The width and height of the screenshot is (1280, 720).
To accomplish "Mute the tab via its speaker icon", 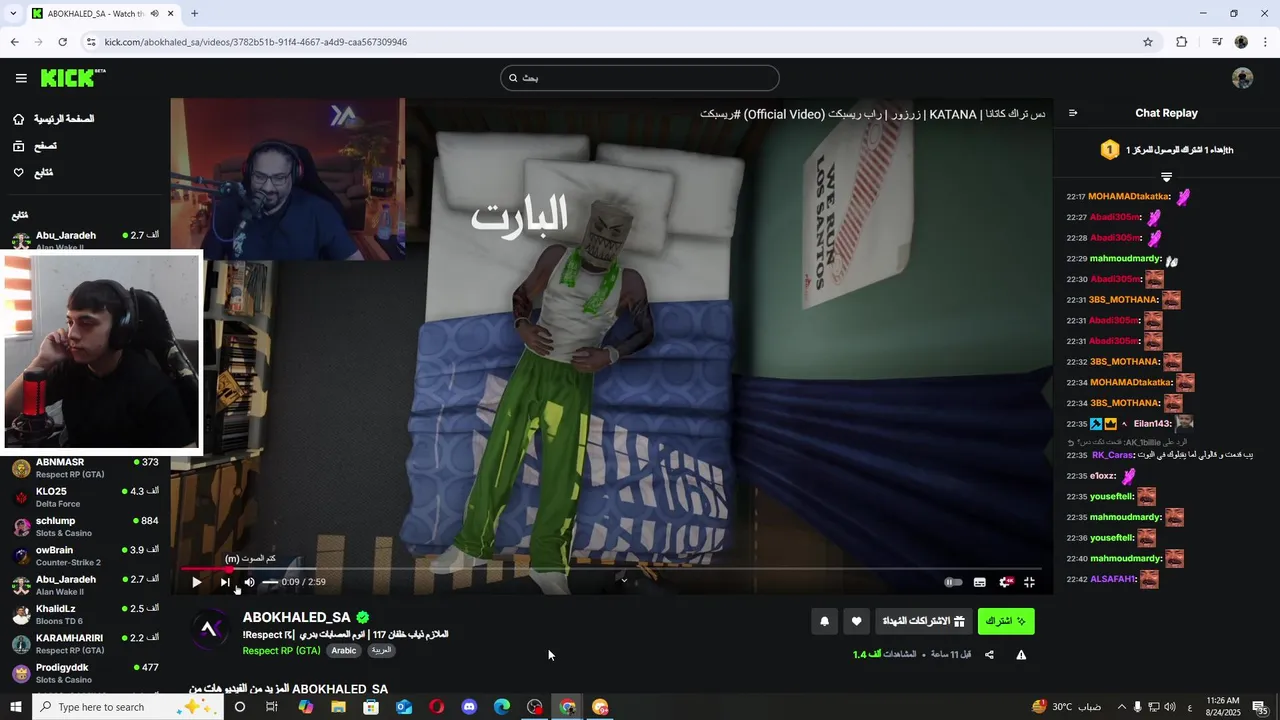I will pos(154,13).
